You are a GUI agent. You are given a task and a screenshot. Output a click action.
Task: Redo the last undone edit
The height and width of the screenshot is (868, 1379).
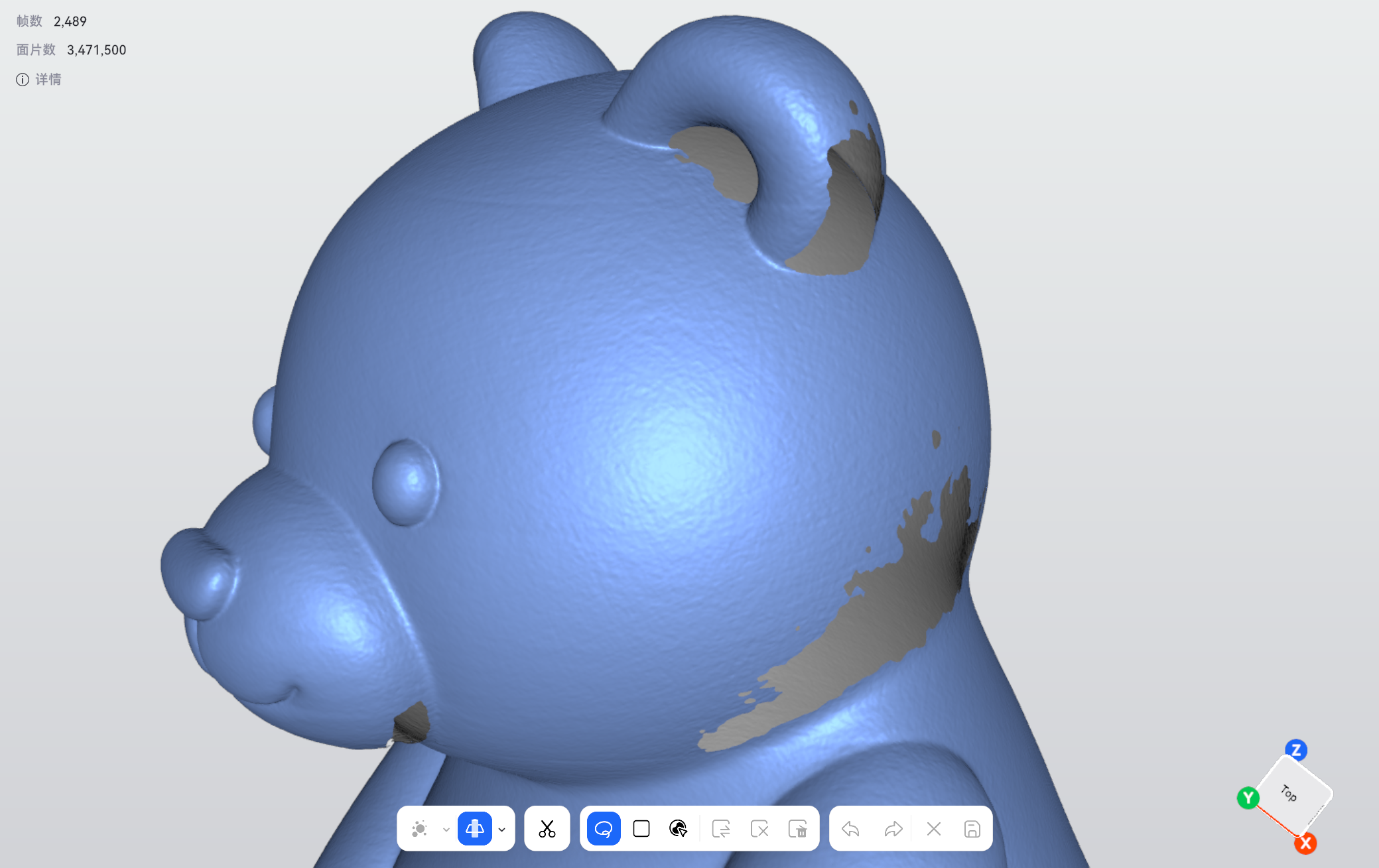pyautogui.click(x=893, y=829)
